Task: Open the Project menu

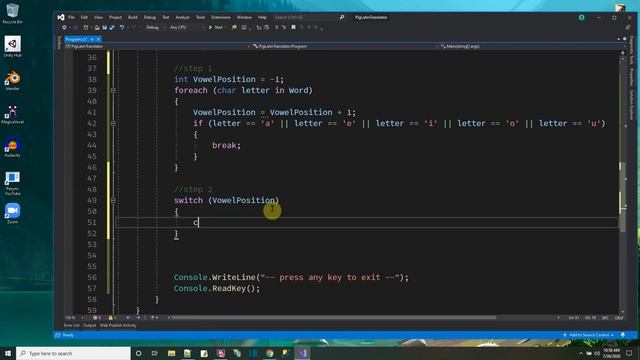Action: pos(115,17)
